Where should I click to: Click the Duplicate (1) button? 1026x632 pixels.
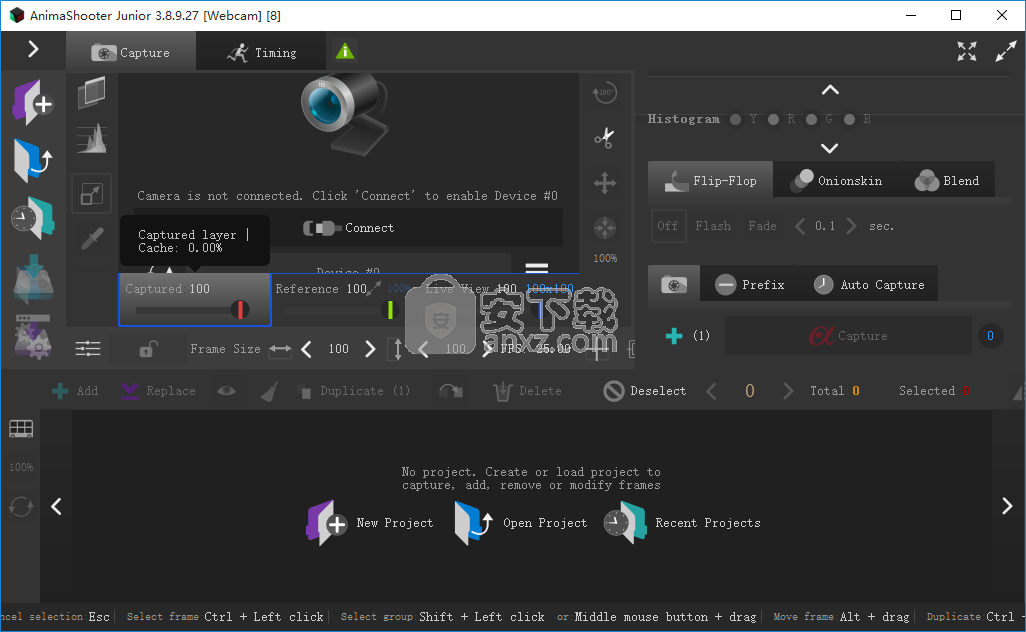(354, 391)
